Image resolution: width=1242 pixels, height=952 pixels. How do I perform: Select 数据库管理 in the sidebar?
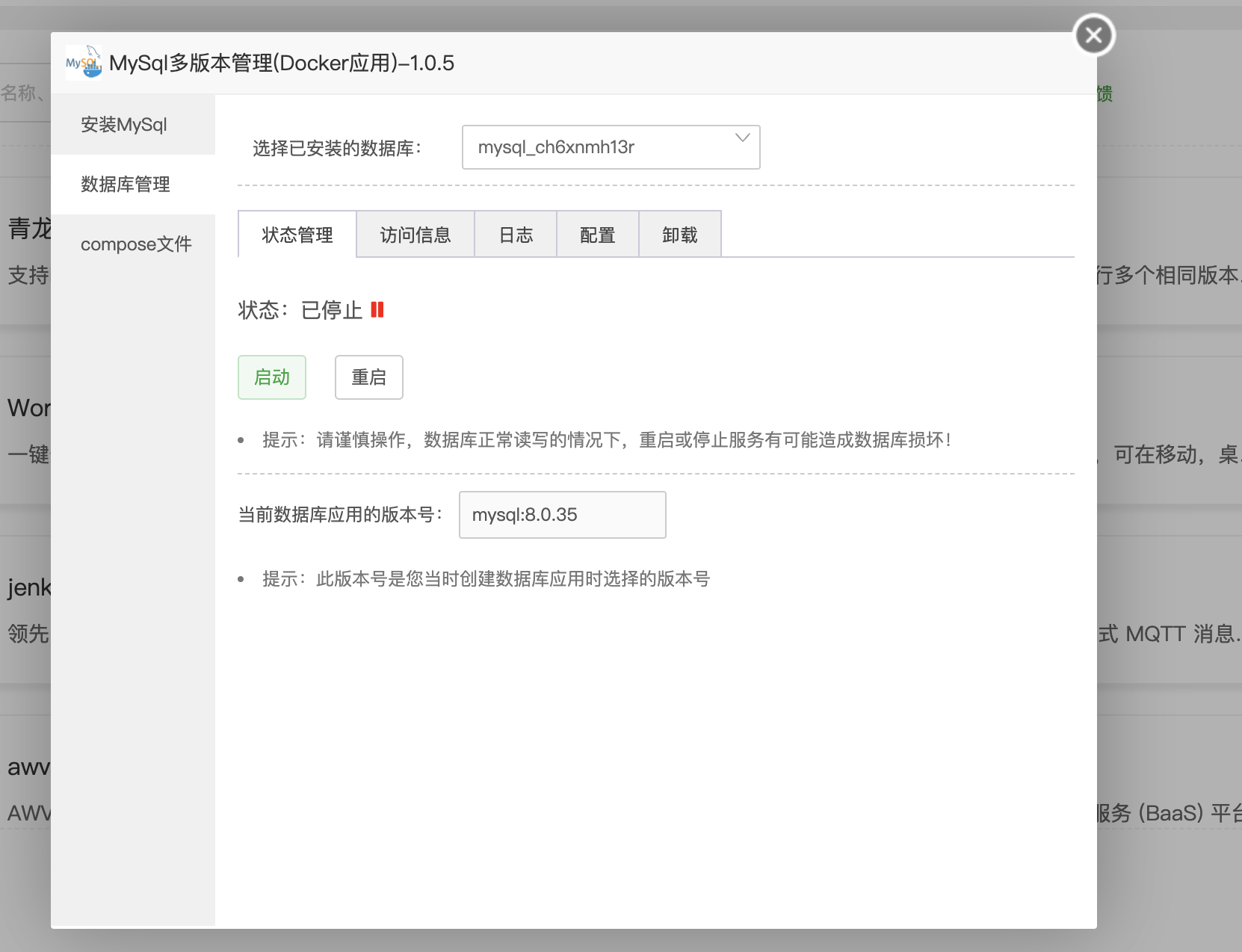(x=133, y=185)
